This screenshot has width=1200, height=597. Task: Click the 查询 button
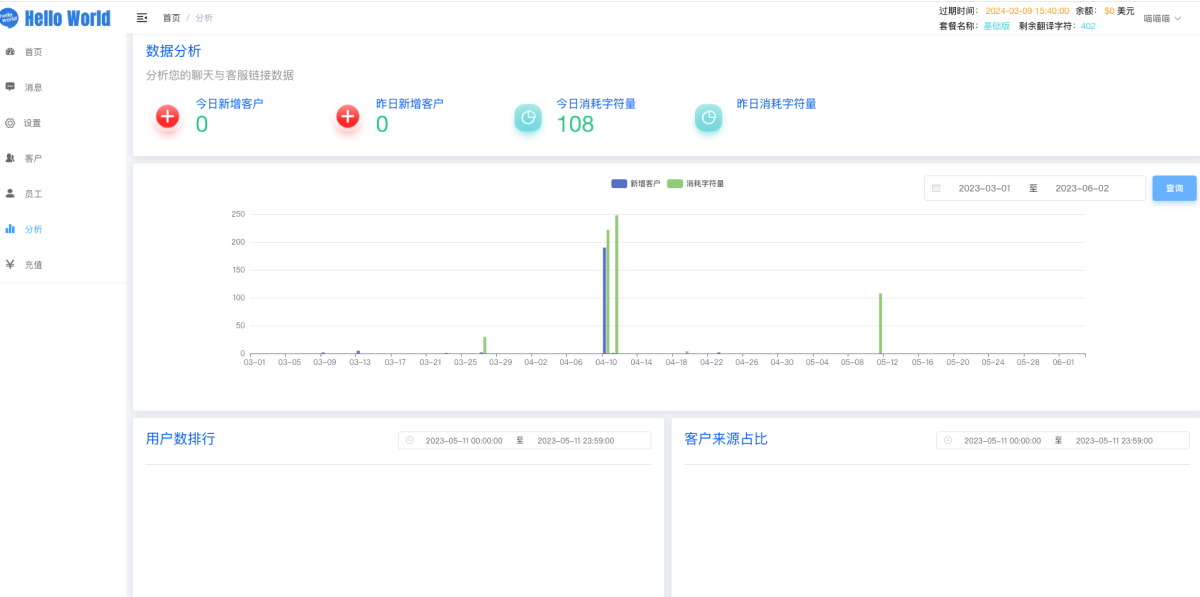pyautogui.click(x=1174, y=188)
